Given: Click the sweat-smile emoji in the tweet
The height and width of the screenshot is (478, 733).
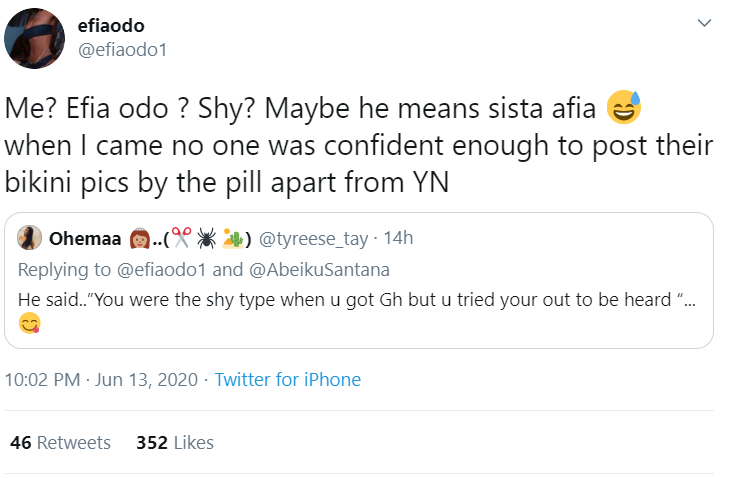Looking at the screenshot, I should click(623, 104).
